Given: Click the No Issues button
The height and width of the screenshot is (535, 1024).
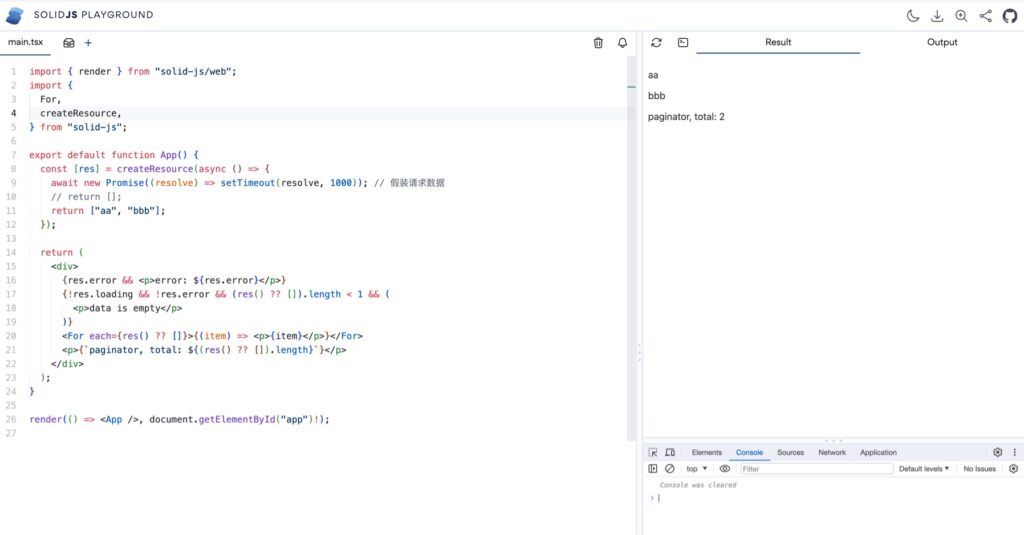Looking at the screenshot, I should pos(979,469).
